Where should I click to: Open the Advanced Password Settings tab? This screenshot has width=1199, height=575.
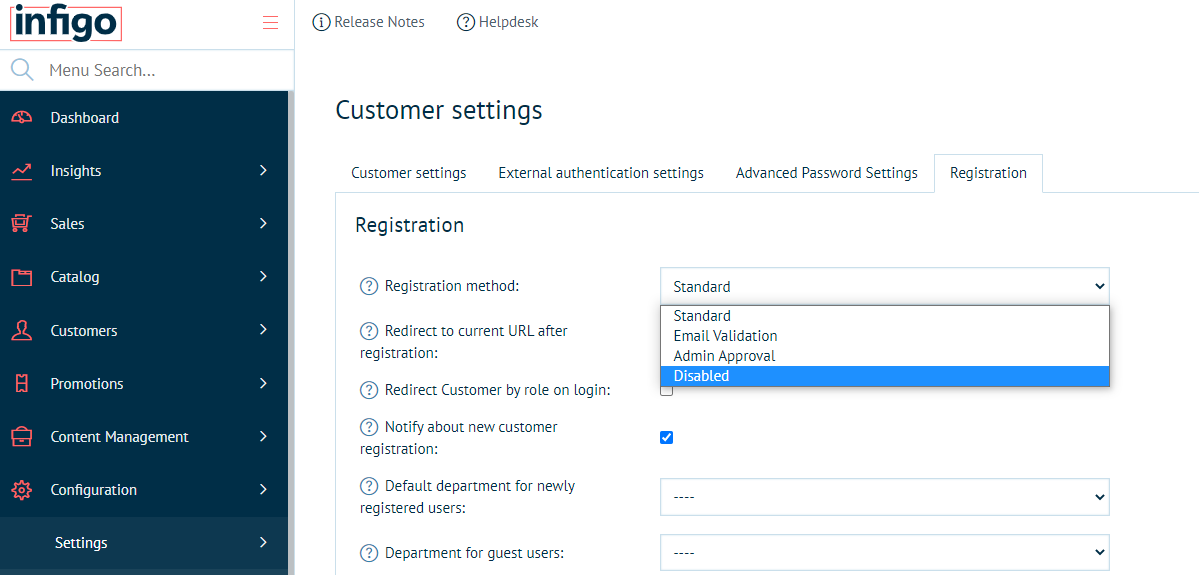point(826,173)
